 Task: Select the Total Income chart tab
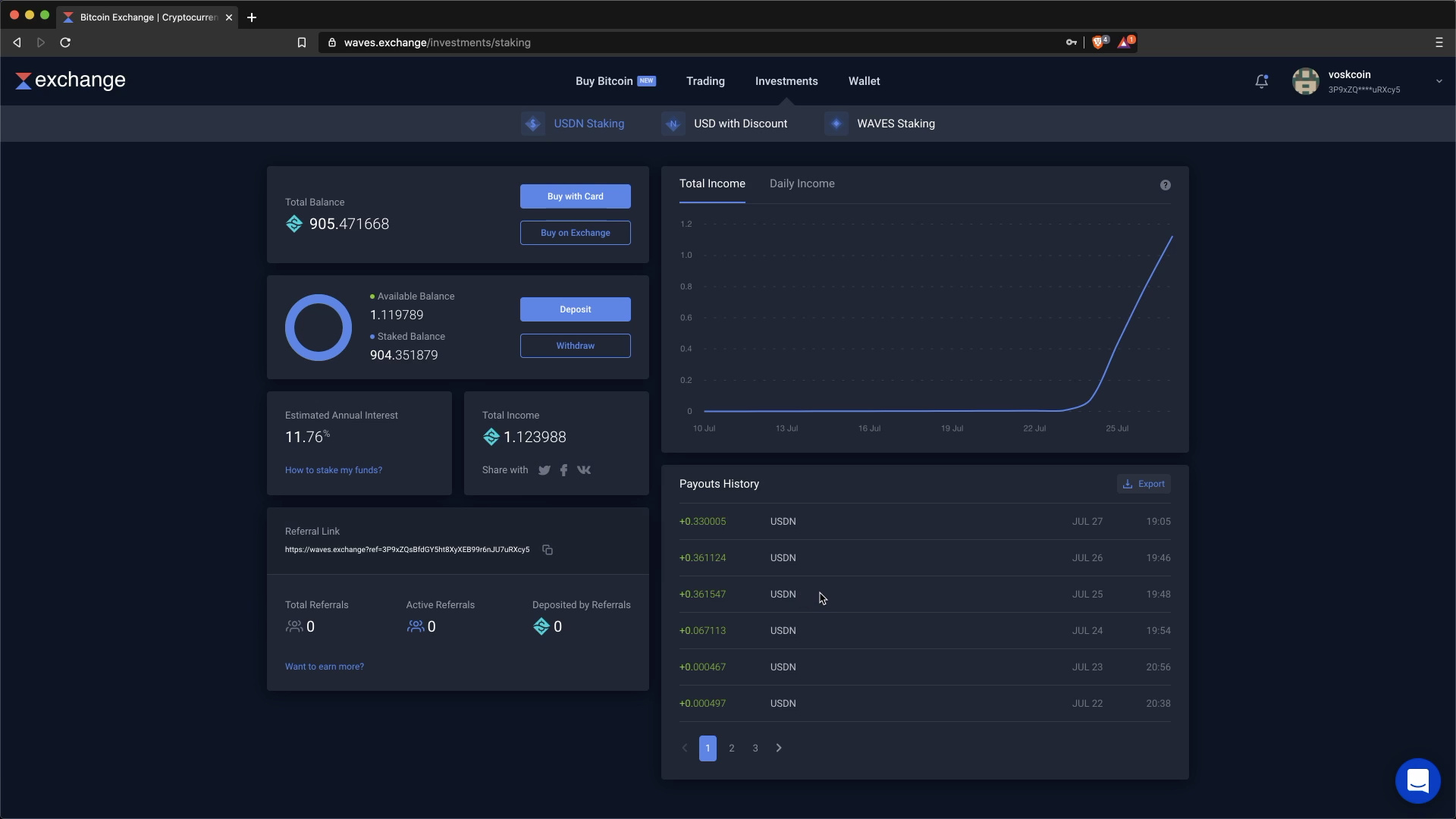[712, 184]
